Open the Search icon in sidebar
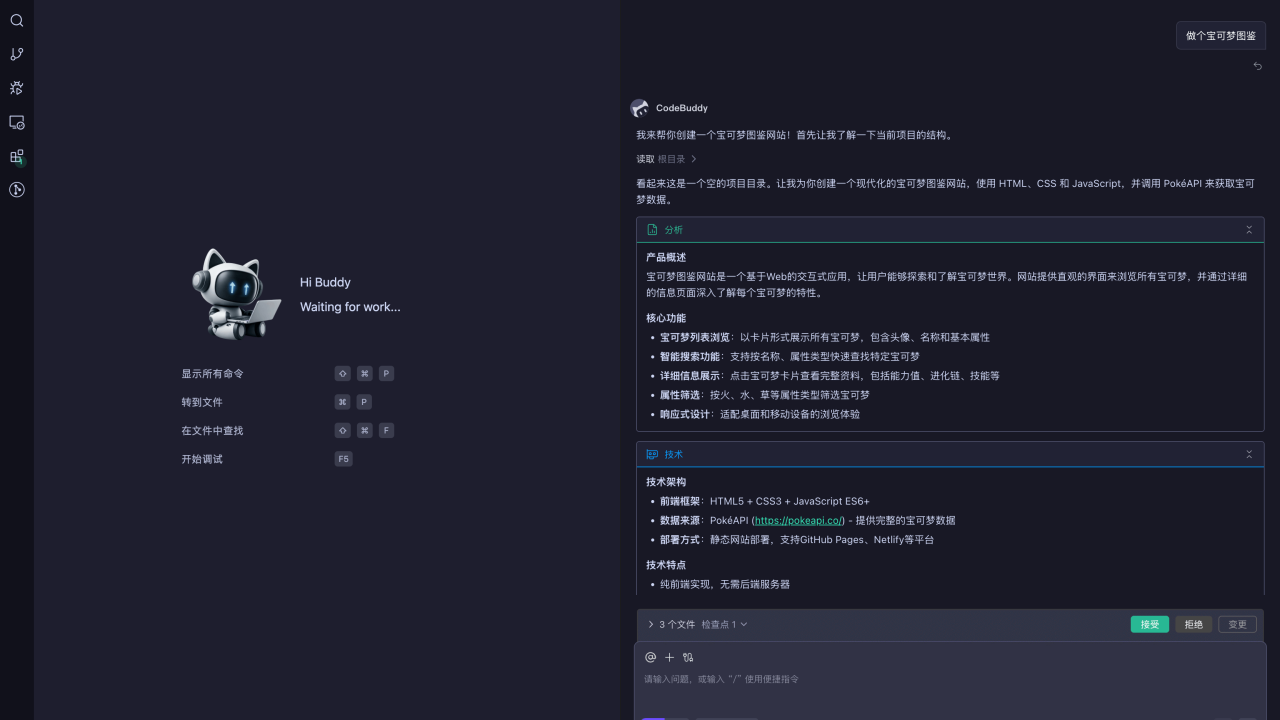This screenshot has height=720, width=1280. point(17,20)
